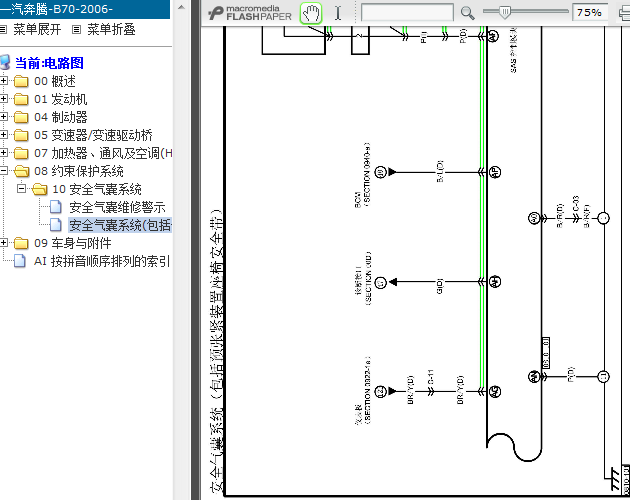The image size is (630, 500).
Task: Expand the 00 概述 node
Action: coord(4,81)
